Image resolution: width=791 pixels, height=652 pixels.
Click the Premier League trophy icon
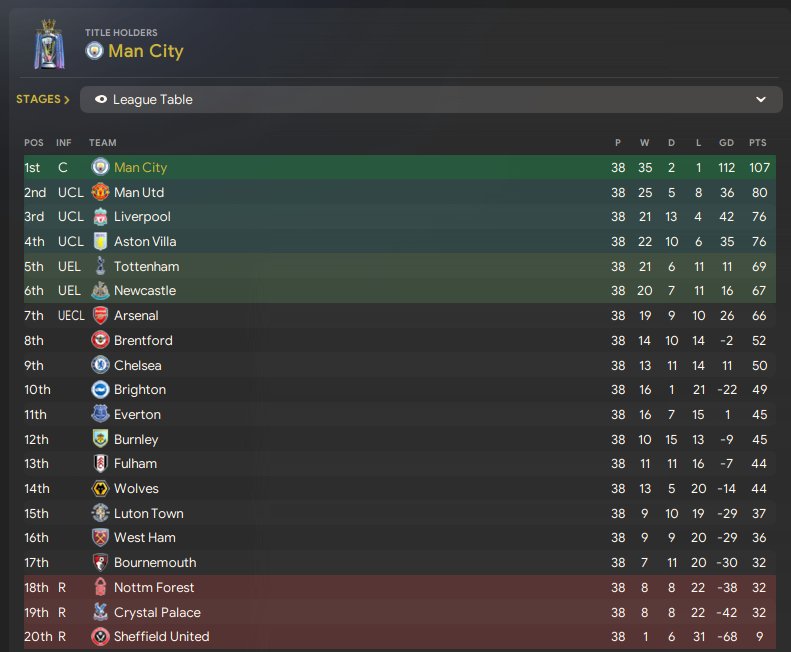click(47, 45)
